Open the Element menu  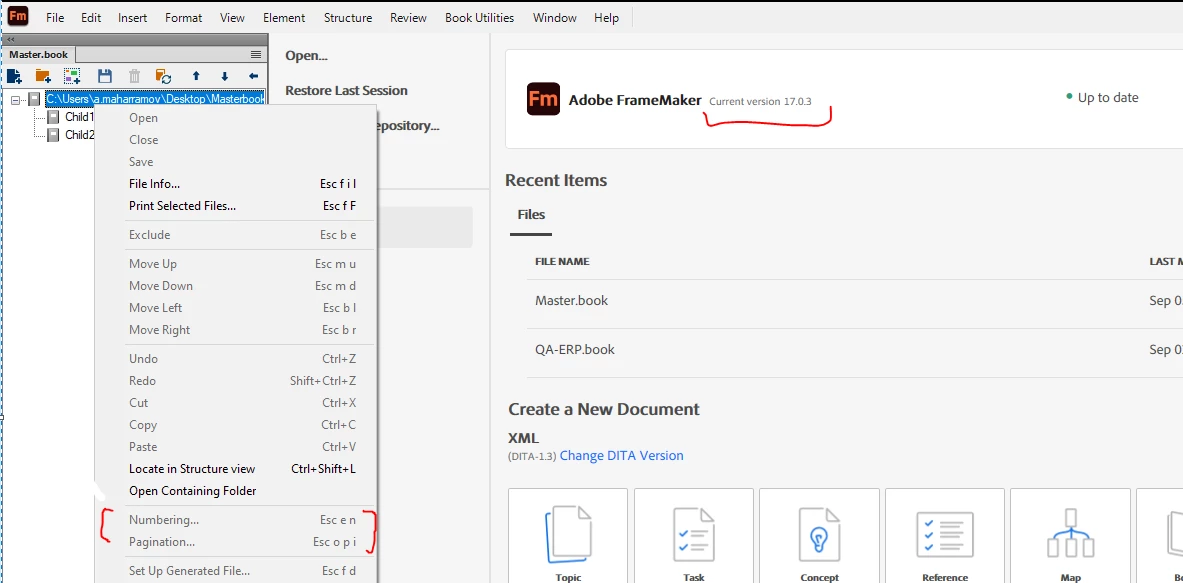tap(284, 17)
